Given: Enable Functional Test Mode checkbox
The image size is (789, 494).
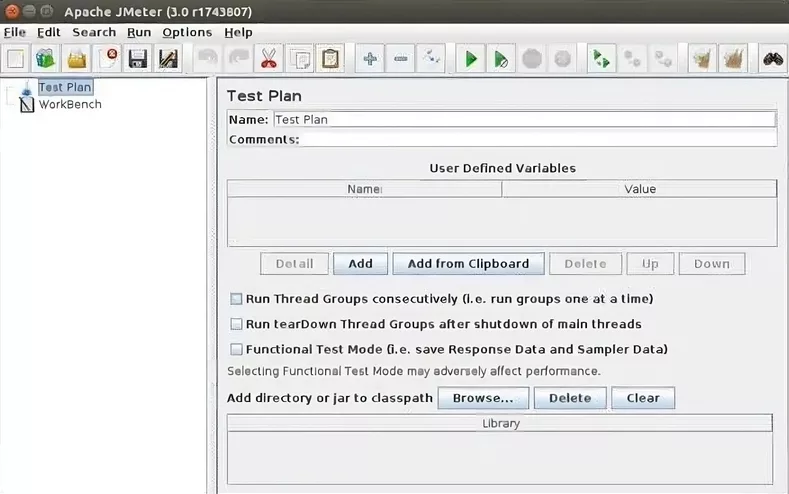Looking at the screenshot, I should (x=237, y=350).
